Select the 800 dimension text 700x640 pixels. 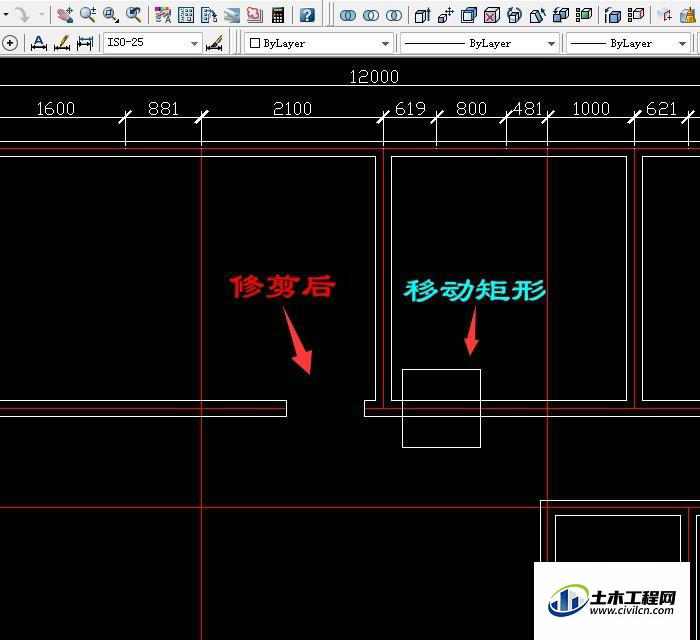coord(471,109)
